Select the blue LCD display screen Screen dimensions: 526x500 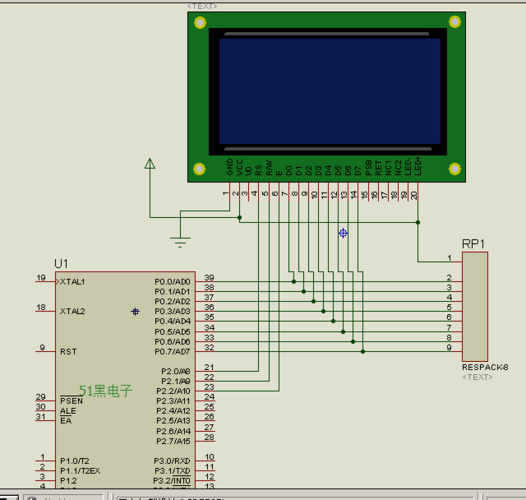coord(330,91)
